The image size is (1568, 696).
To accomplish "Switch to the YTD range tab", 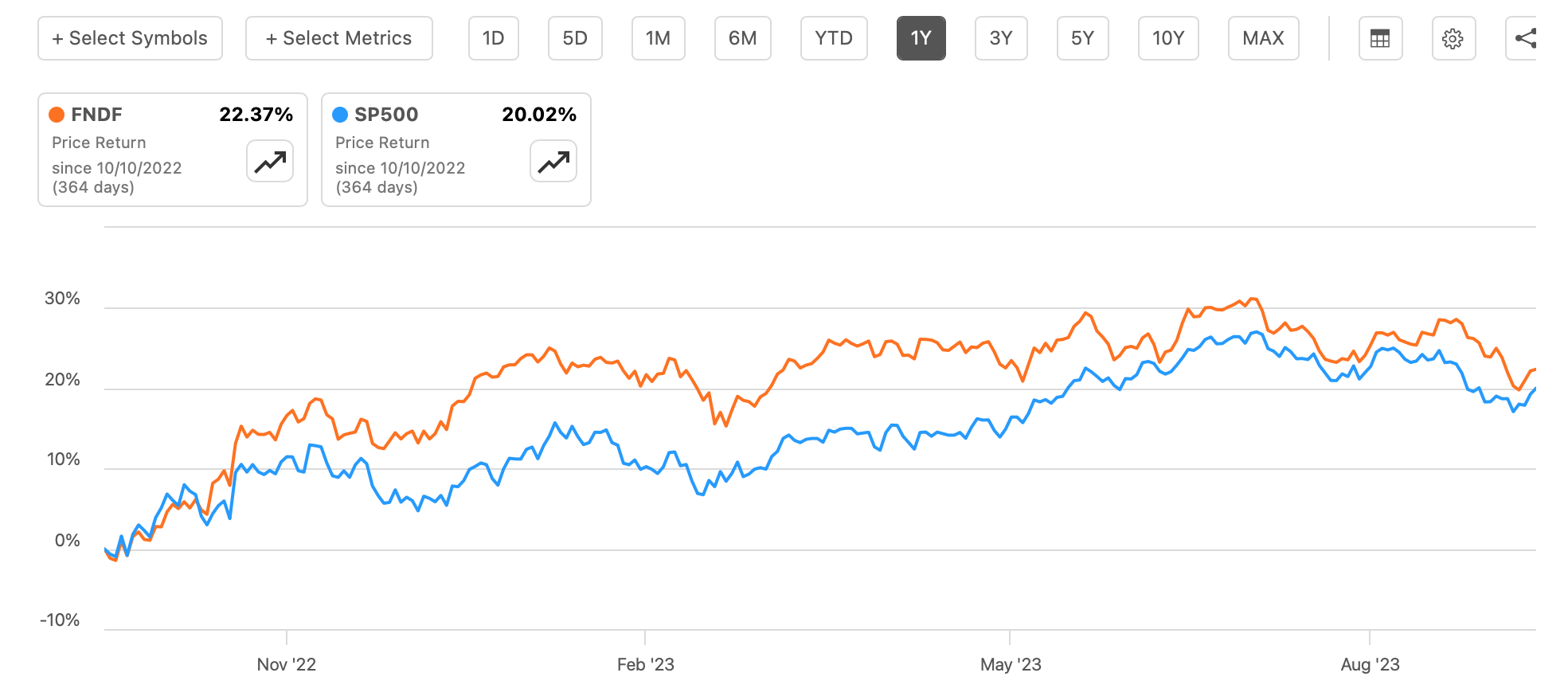I will click(x=834, y=37).
